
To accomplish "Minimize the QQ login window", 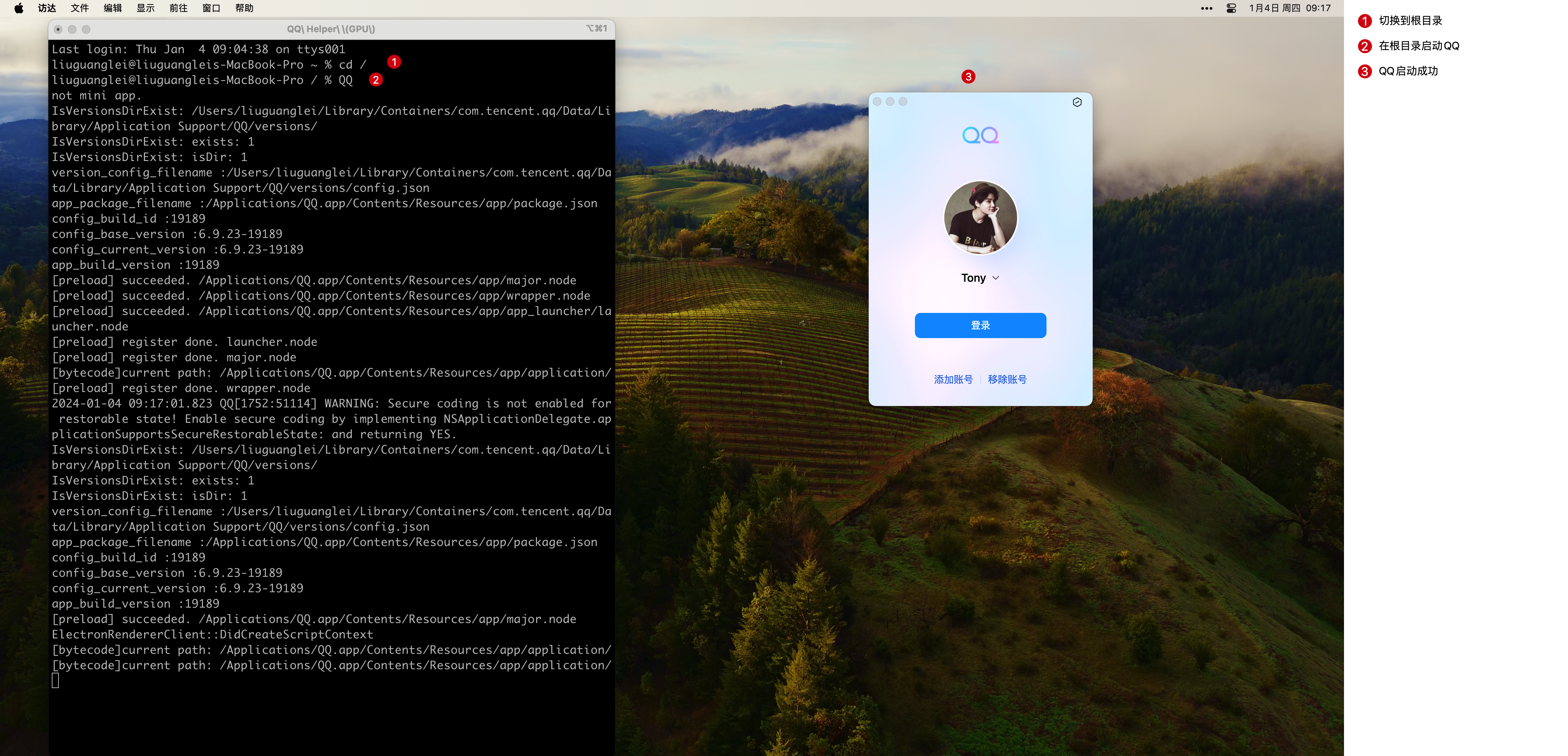I will pyautogui.click(x=890, y=101).
